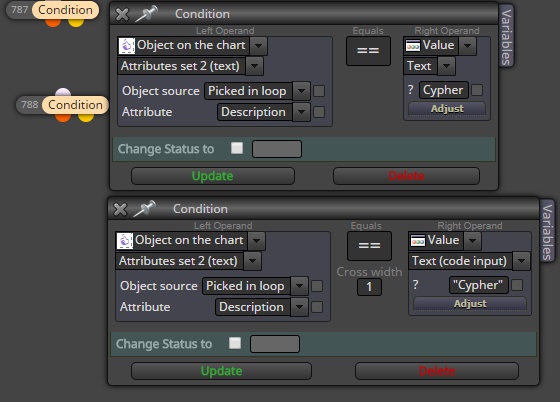Open the Description attribute dropdown in the lower panel
Viewport: 560px width, 402px height.
[x=299, y=307]
